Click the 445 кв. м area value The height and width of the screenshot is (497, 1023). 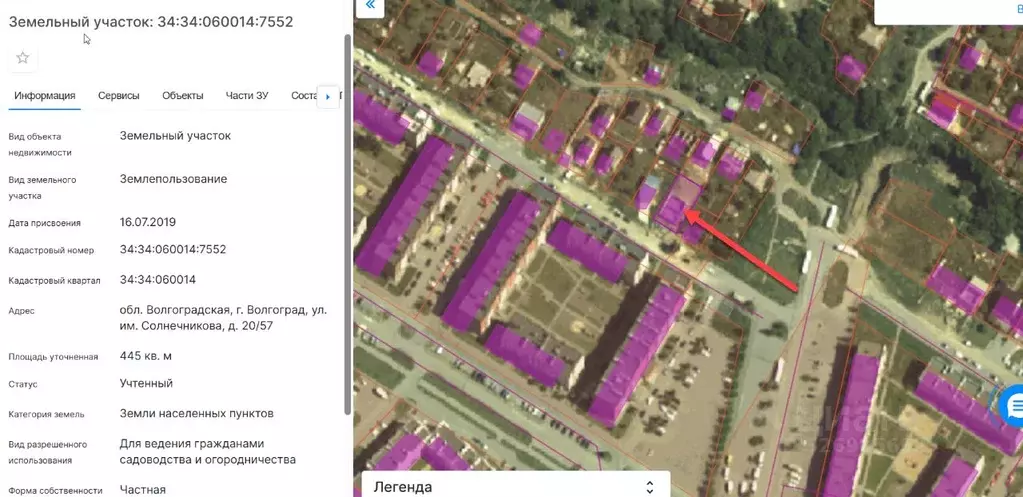pos(146,356)
